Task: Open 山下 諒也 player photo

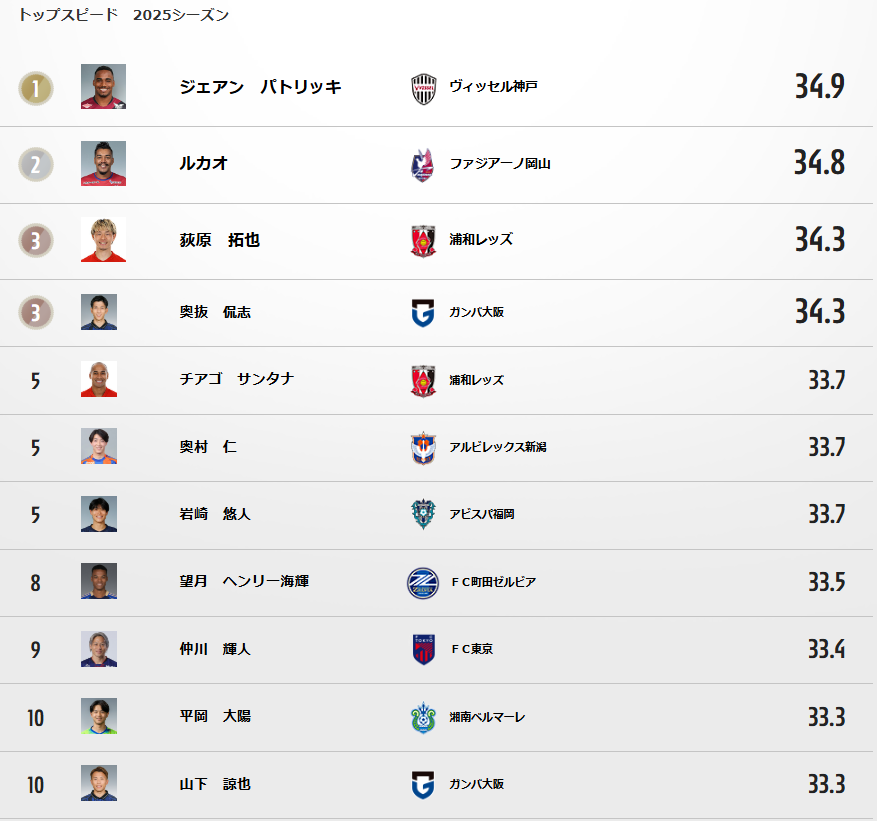Action: click(x=99, y=783)
